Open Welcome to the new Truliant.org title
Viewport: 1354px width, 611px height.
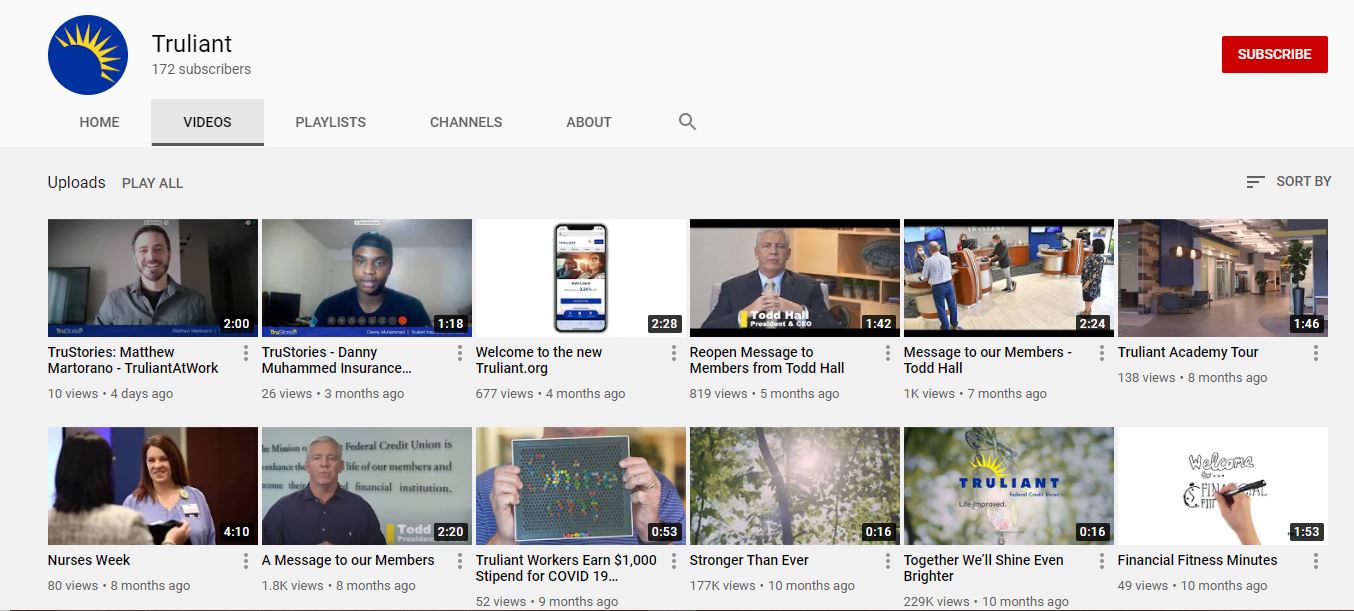coord(539,360)
